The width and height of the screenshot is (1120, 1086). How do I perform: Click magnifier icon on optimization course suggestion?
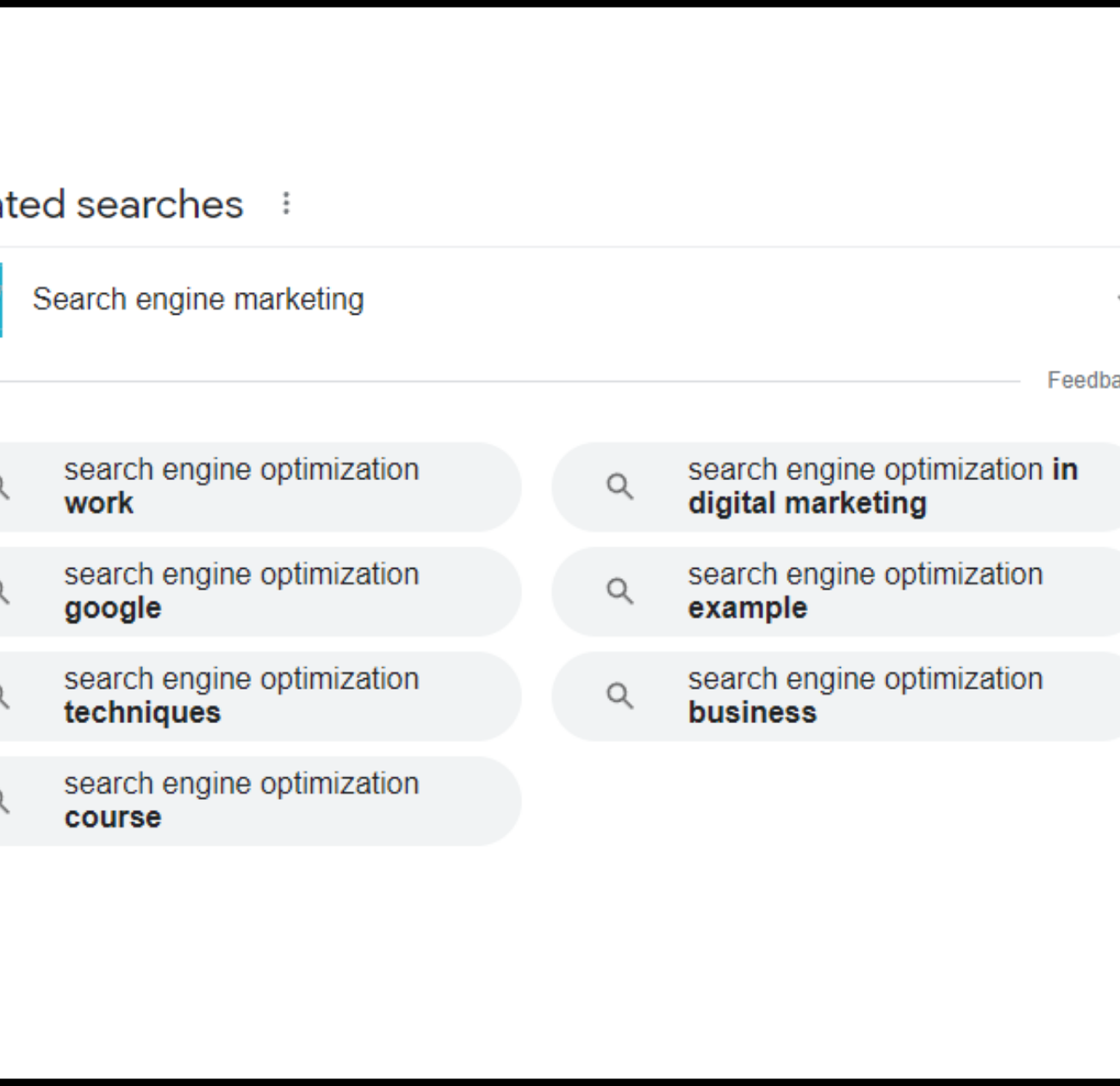click(x=3, y=802)
